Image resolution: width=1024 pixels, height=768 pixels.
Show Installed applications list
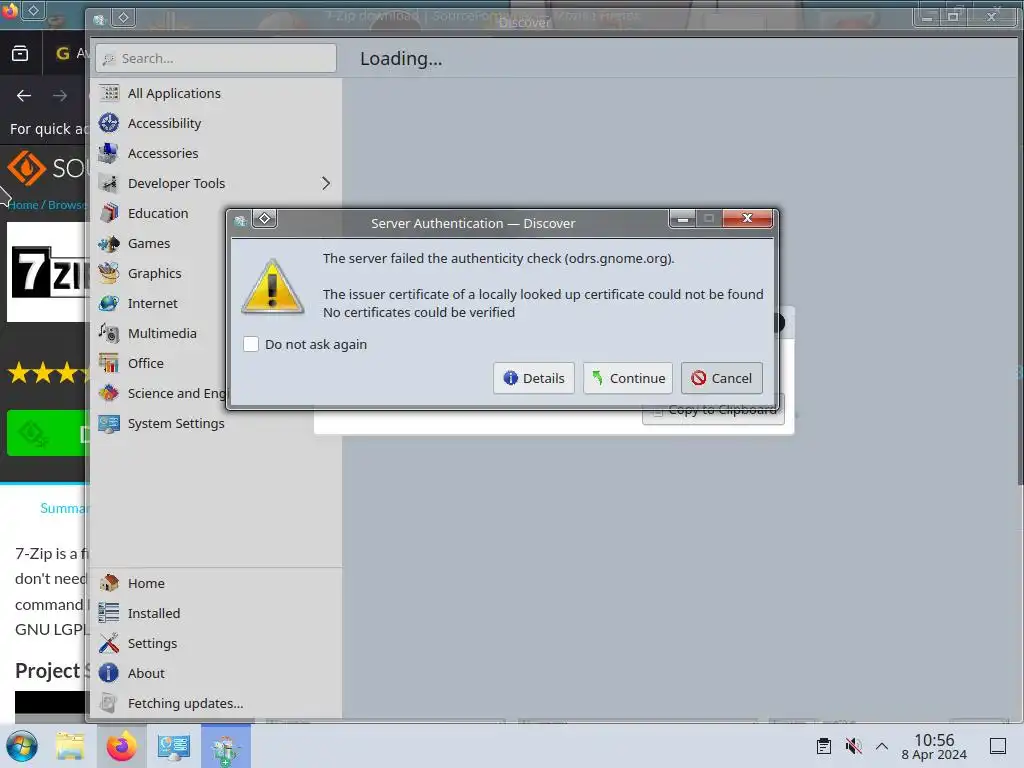(x=216, y=613)
